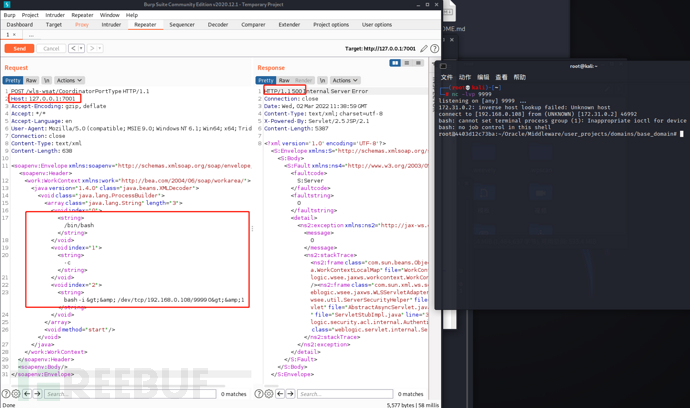690x408 pixels.
Task: Select the side-by-side layout icon
Action: [395, 63]
